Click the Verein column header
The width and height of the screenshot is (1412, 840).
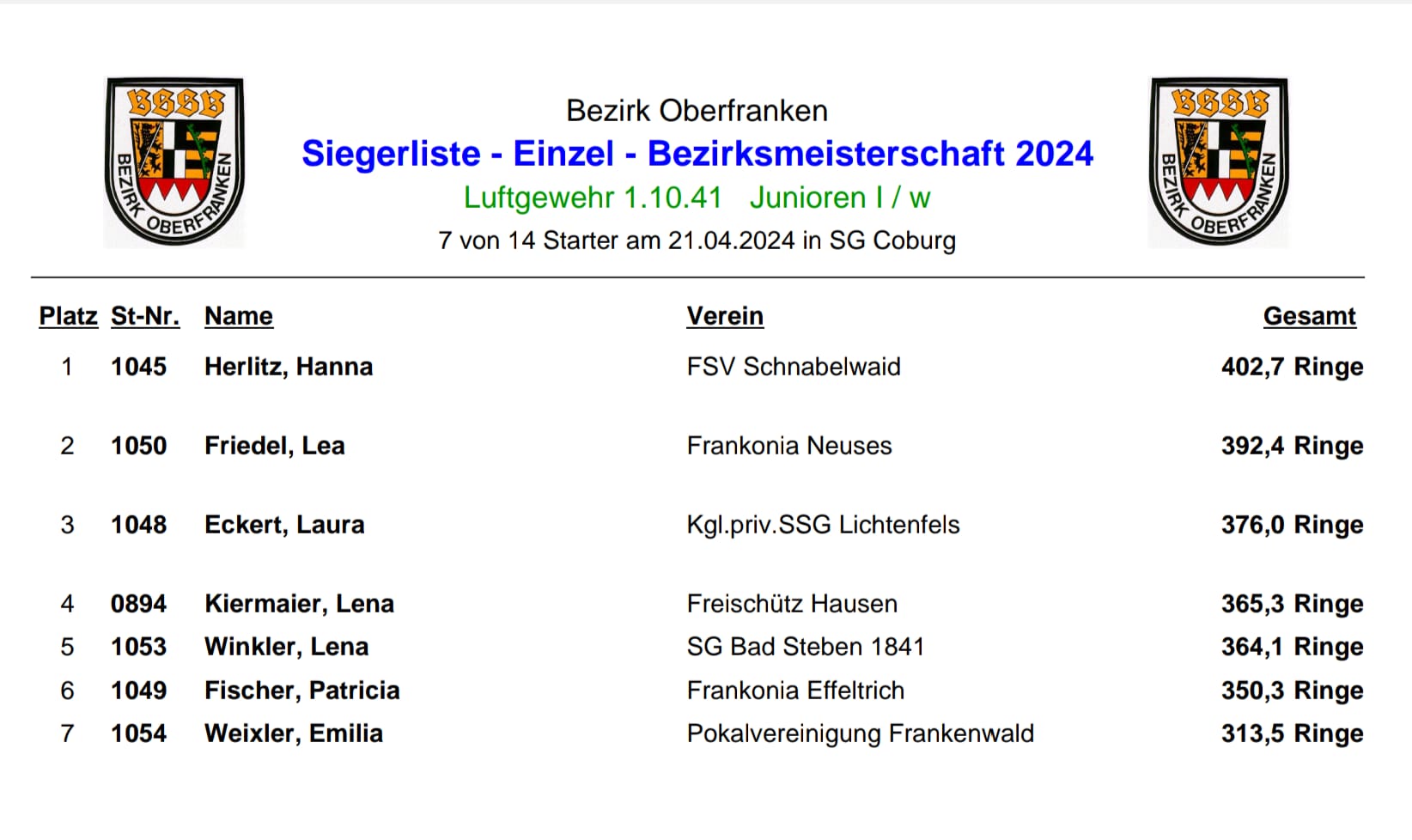point(725,316)
